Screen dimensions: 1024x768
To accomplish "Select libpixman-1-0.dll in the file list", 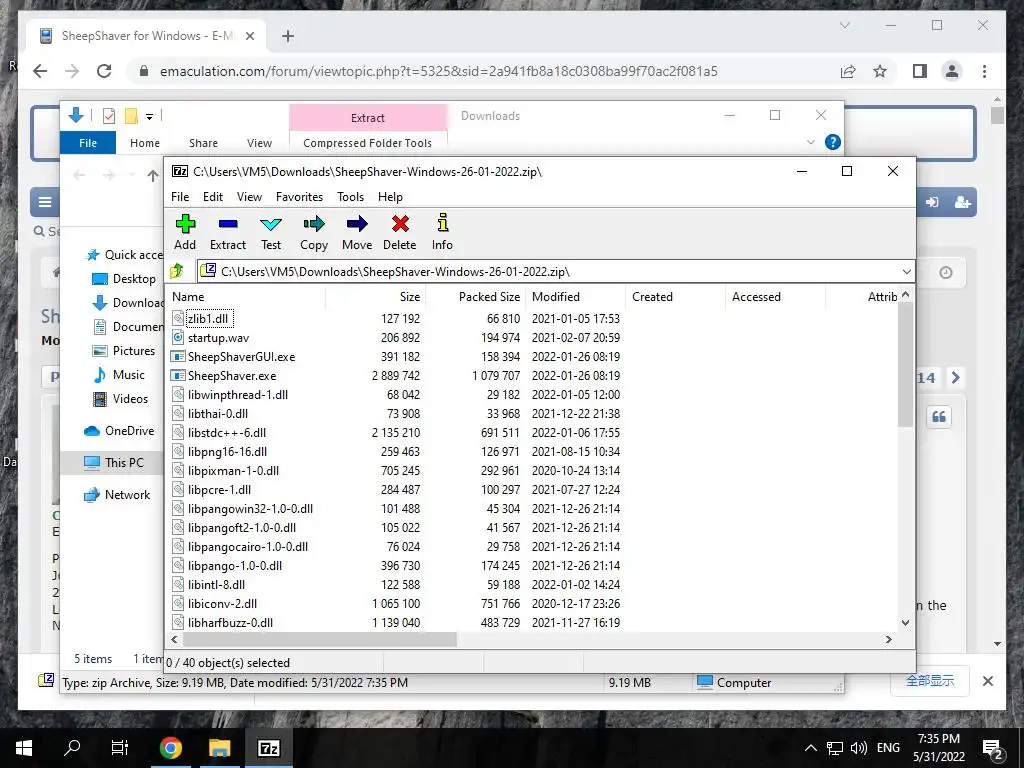I will (233, 470).
